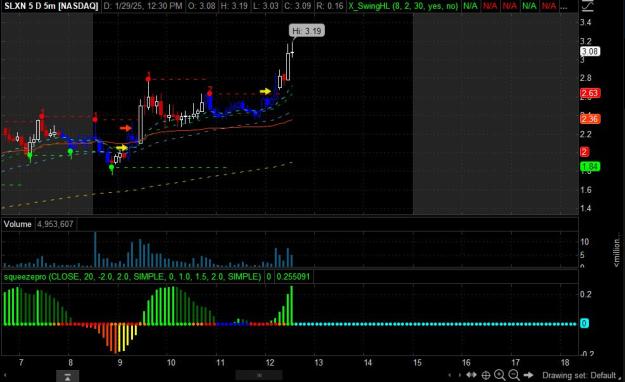
Task: Click the close price C: 3.09
Action: (x=297, y=6)
